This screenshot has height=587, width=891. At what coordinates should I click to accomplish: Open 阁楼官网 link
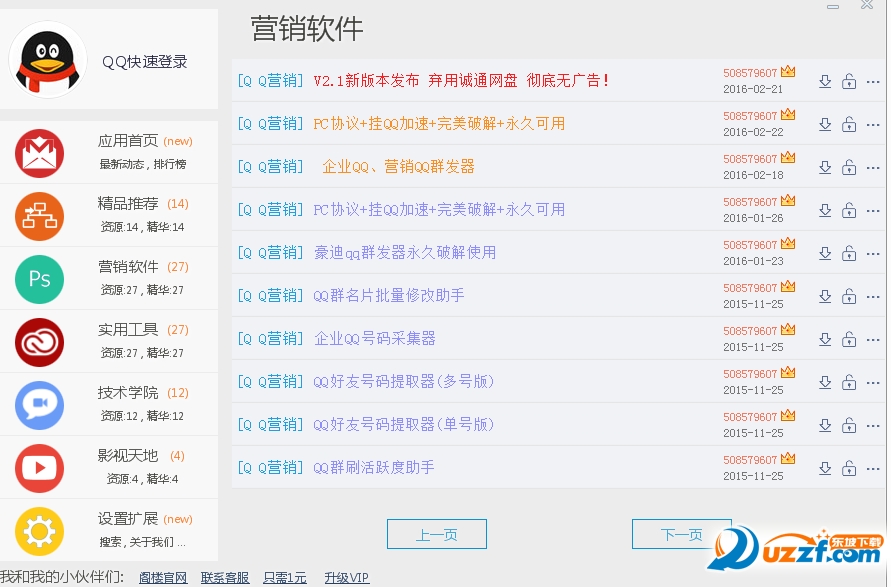(x=163, y=578)
